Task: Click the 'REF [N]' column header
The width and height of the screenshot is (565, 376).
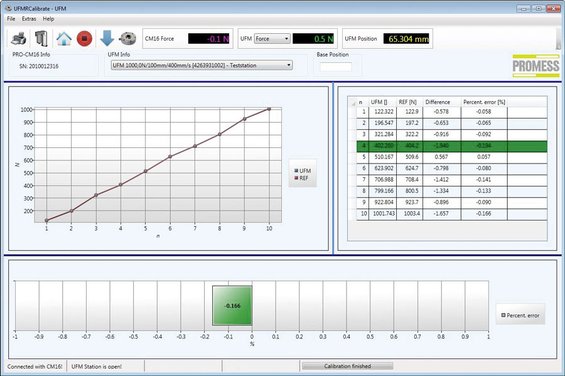Action: point(409,102)
